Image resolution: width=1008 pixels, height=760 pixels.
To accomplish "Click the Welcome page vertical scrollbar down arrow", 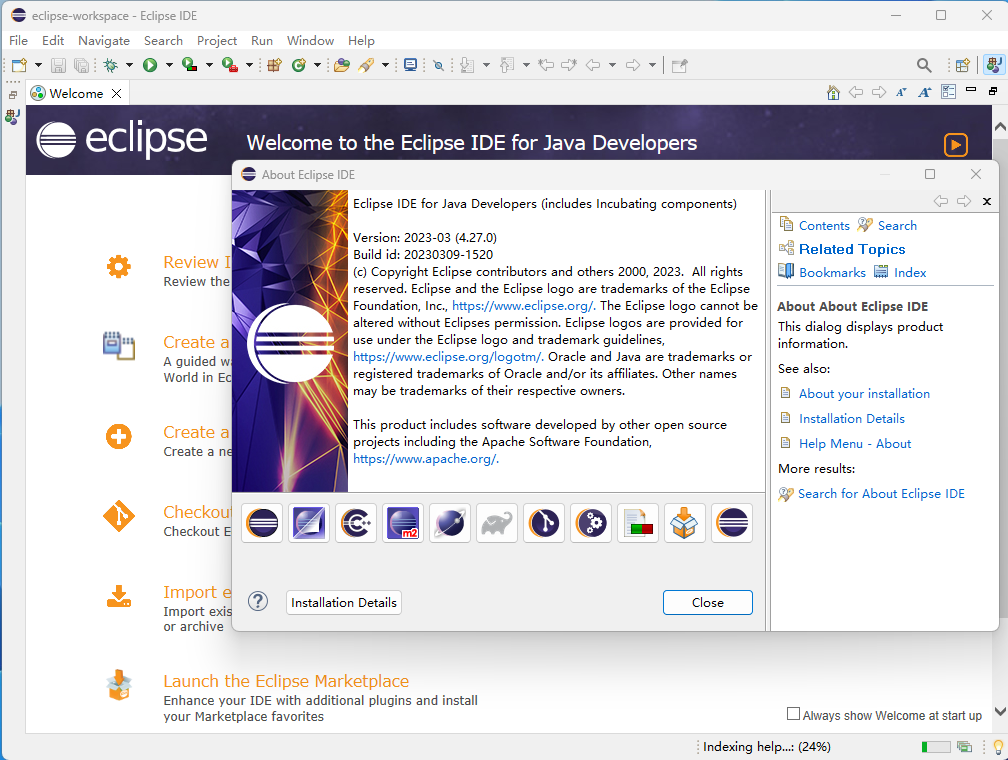I will (x=1000, y=711).
